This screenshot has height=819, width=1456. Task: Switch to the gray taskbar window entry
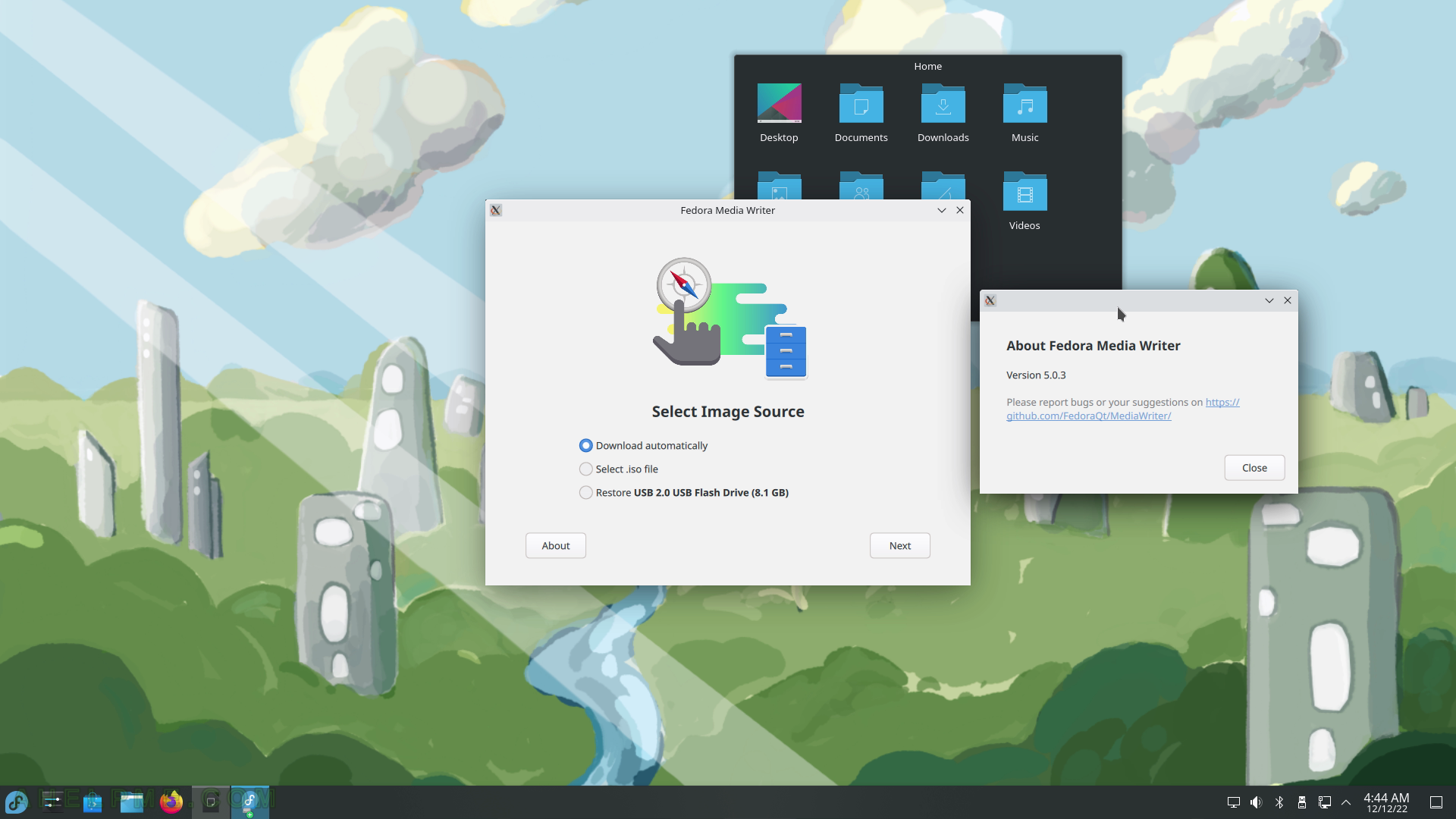(x=211, y=802)
